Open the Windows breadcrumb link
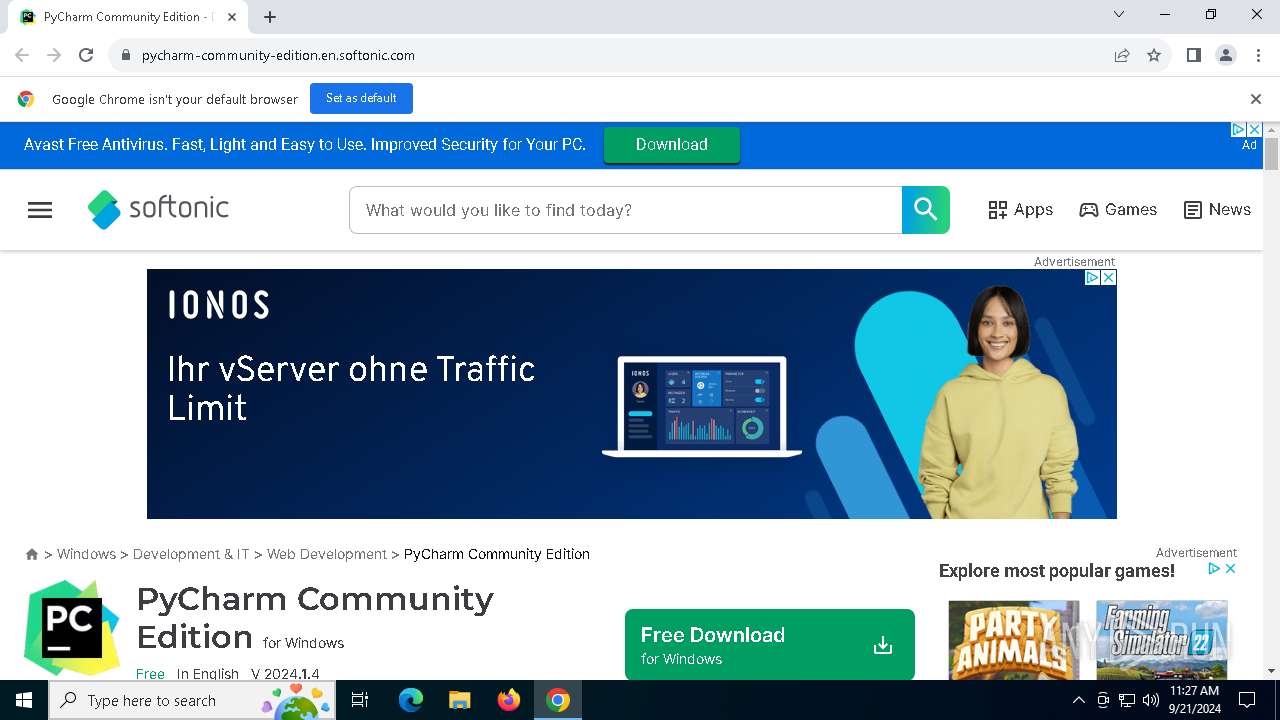The height and width of the screenshot is (720, 1280). (86, 554)
